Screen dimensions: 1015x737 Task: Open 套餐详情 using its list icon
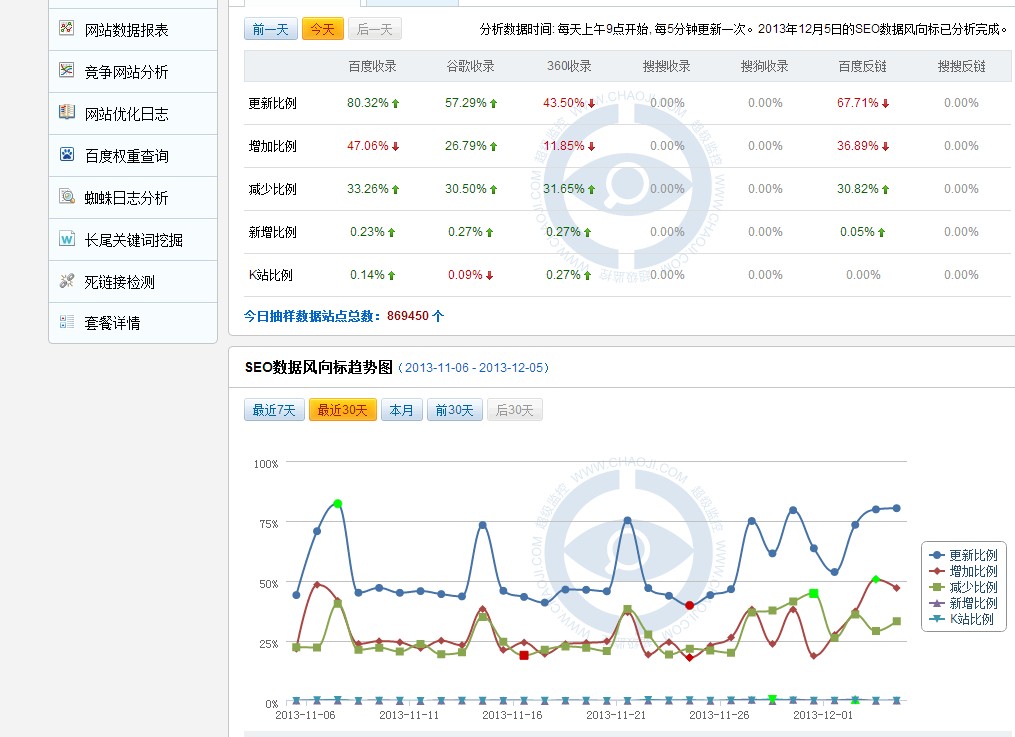point(67,323)
